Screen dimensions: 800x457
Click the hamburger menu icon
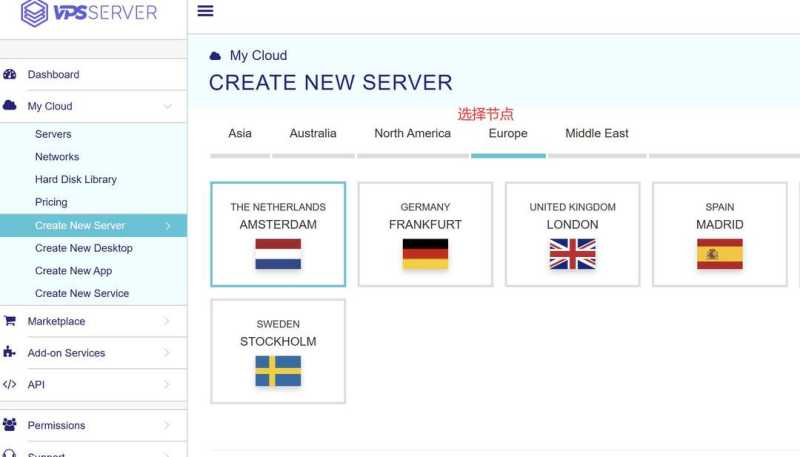tap(205, 11)
